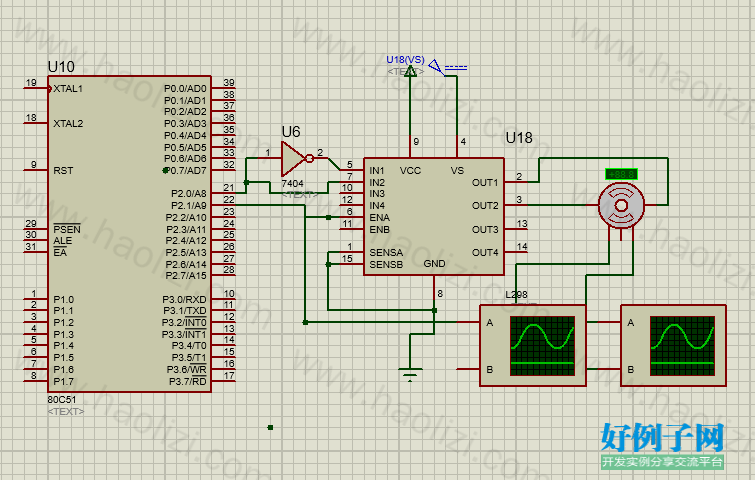Click the P0.7/AD7 pin label
755x480 pixels.
tap(185, 170)
